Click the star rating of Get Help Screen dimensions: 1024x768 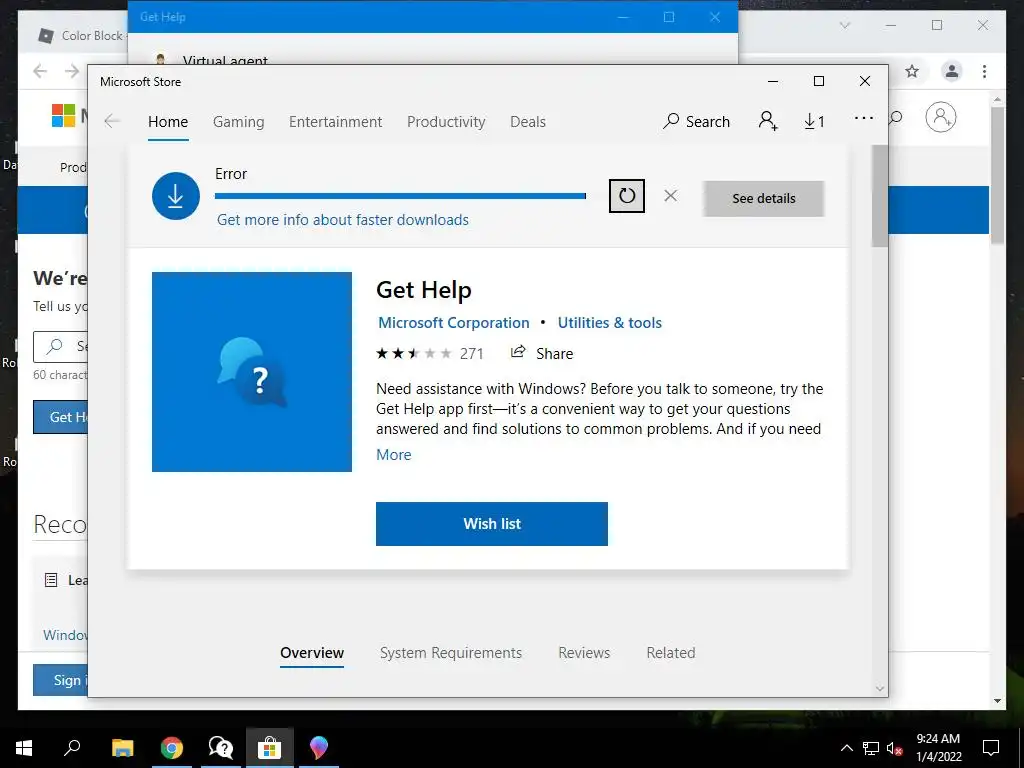click(x=413, y=353)
